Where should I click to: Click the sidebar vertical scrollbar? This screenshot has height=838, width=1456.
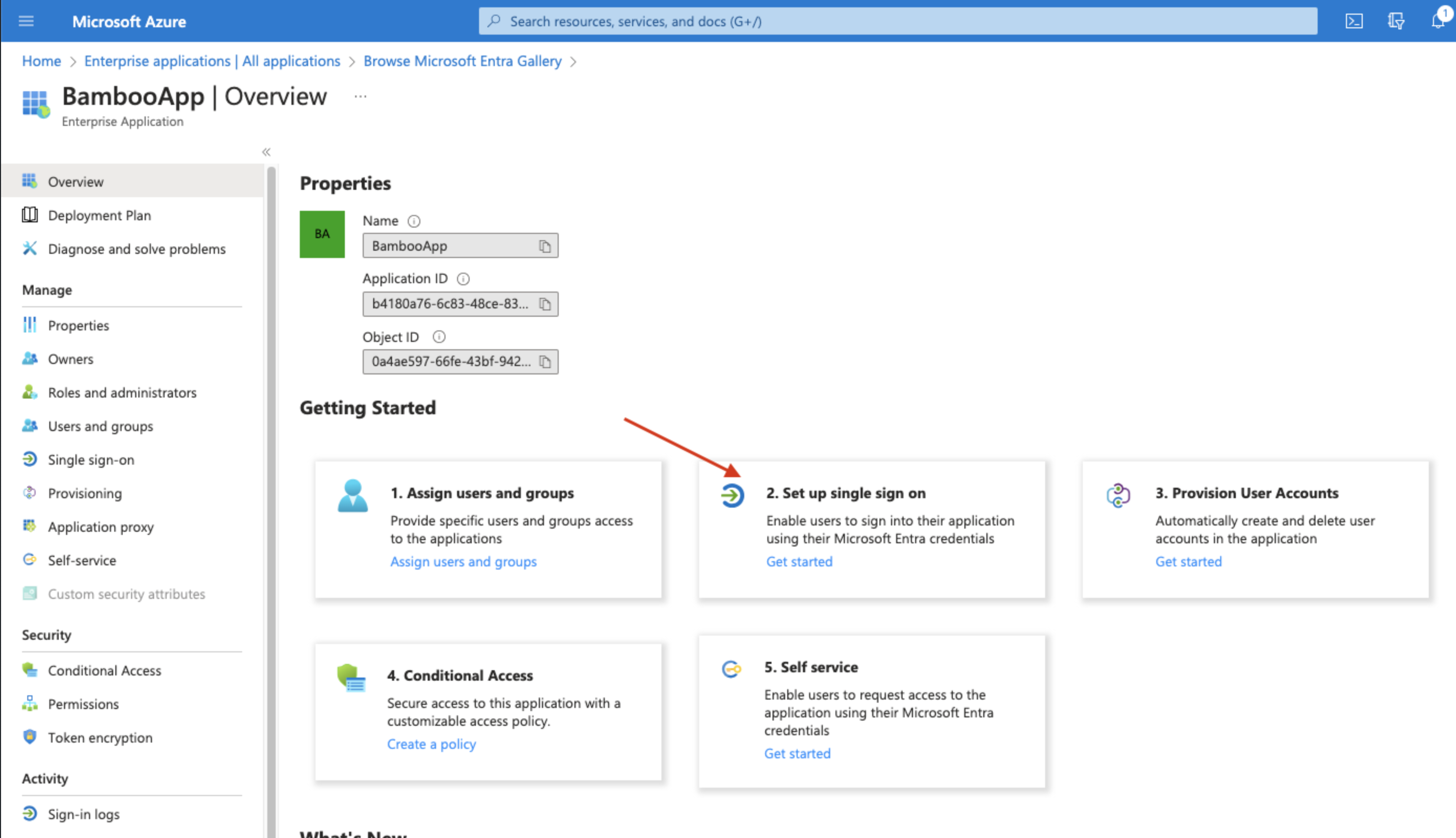pyautogui.click(x=271, y=501)
